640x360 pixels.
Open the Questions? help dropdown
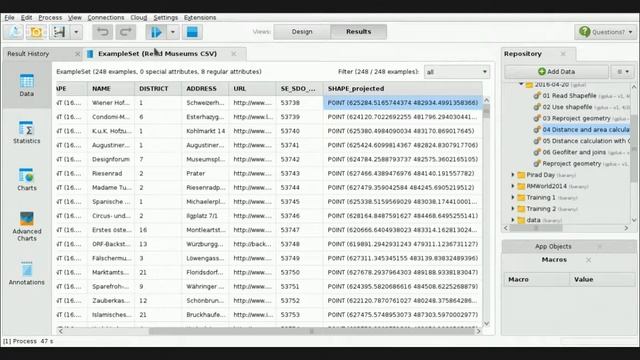[606, 32]
